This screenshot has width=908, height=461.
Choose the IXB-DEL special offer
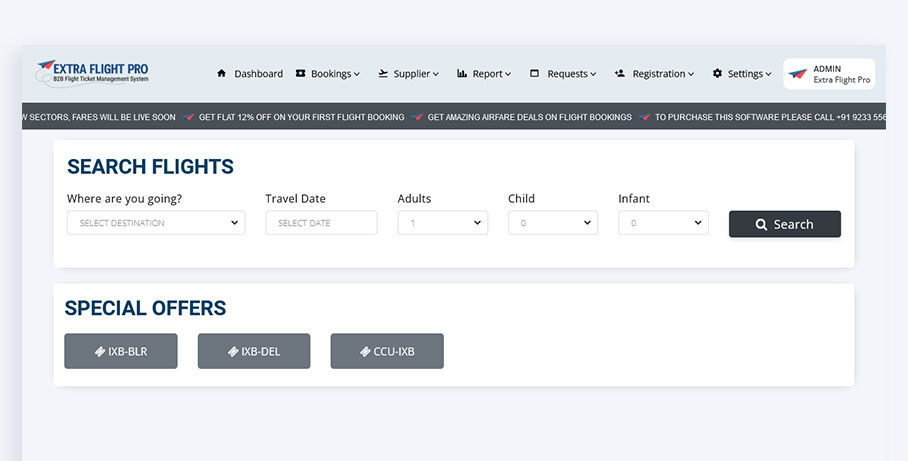[x=254, y=351]
